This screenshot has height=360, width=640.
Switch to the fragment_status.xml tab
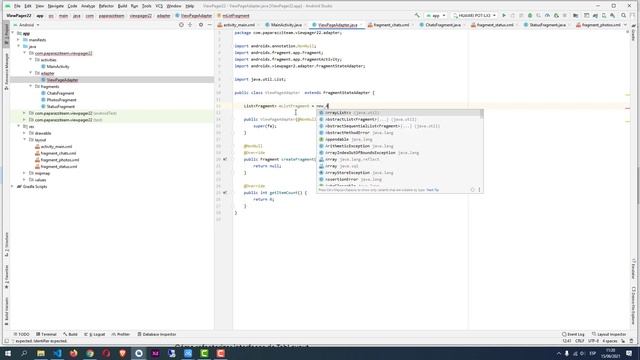[x=495, y=25]
